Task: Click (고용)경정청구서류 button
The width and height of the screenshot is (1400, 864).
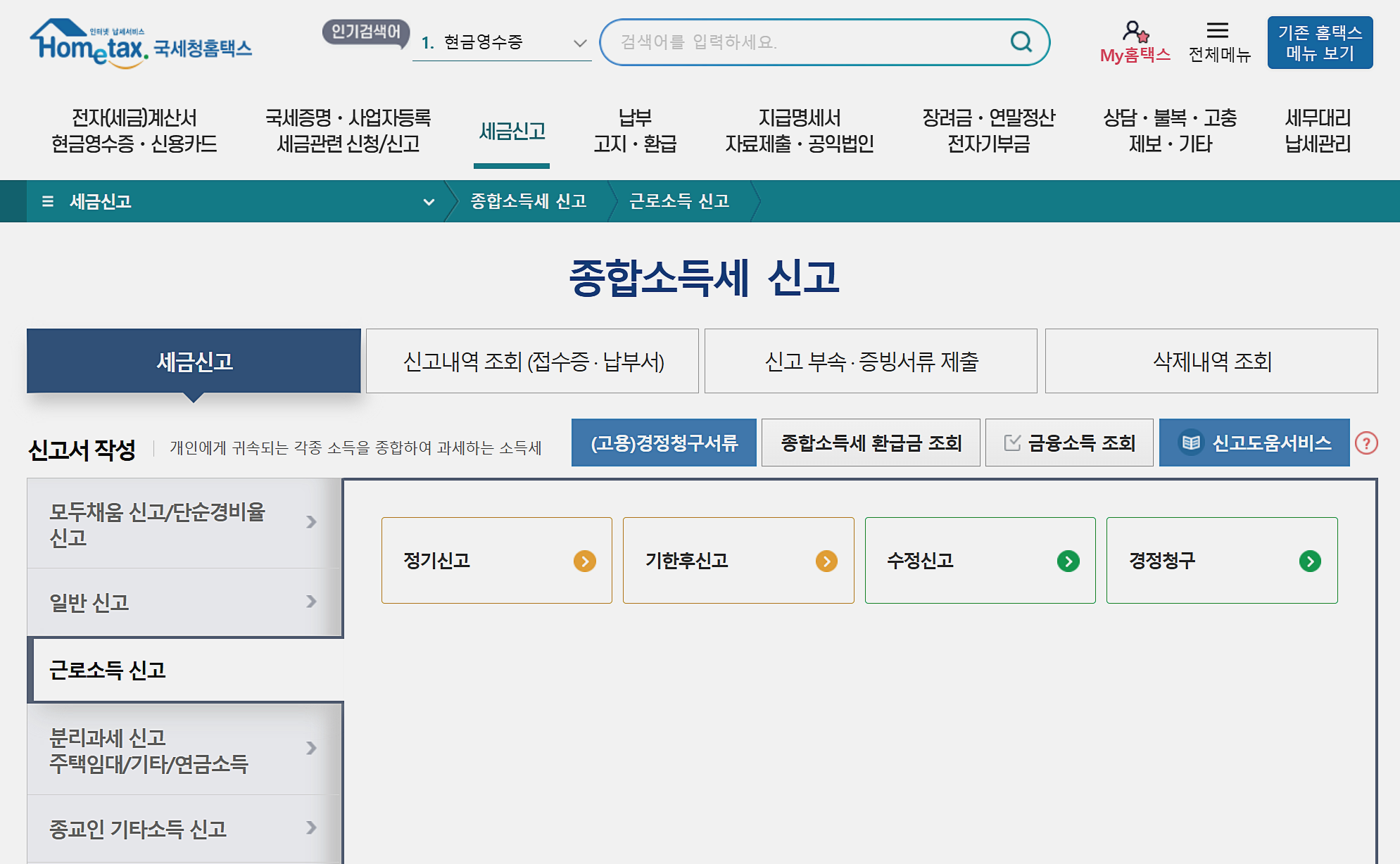Action: 664,443
